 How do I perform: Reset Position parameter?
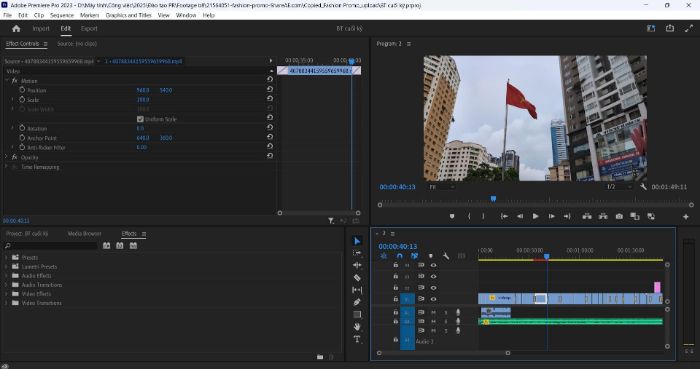coord(270,89)
